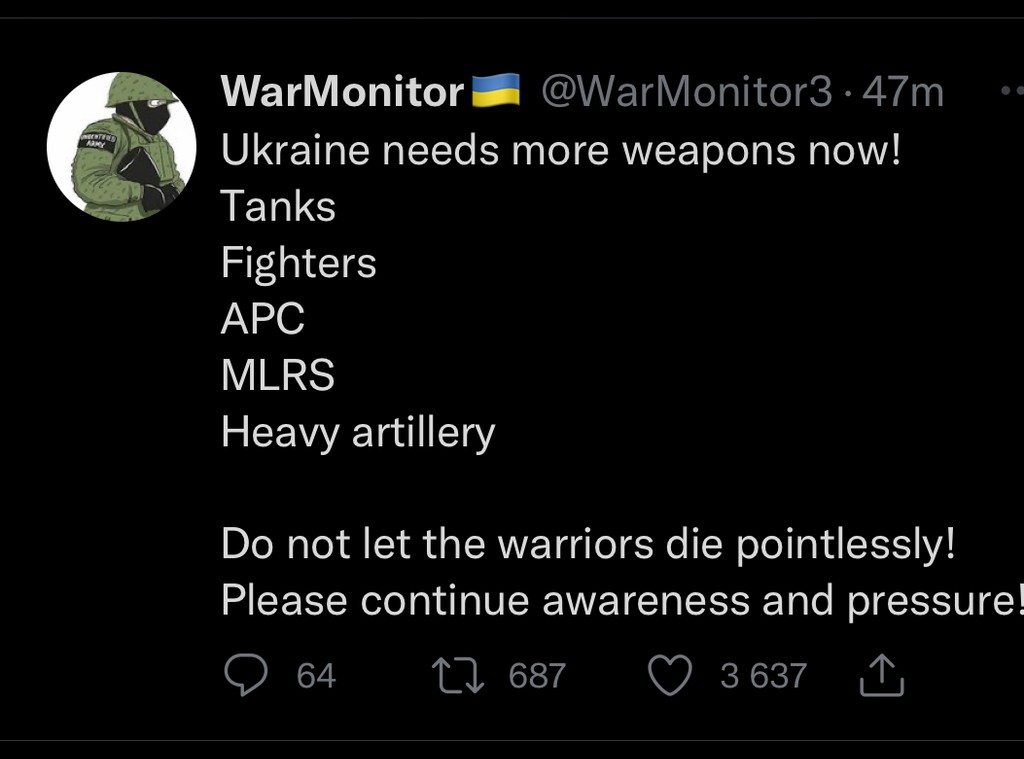Retweet the post using the retweet icon

click(x=457, y=676)
